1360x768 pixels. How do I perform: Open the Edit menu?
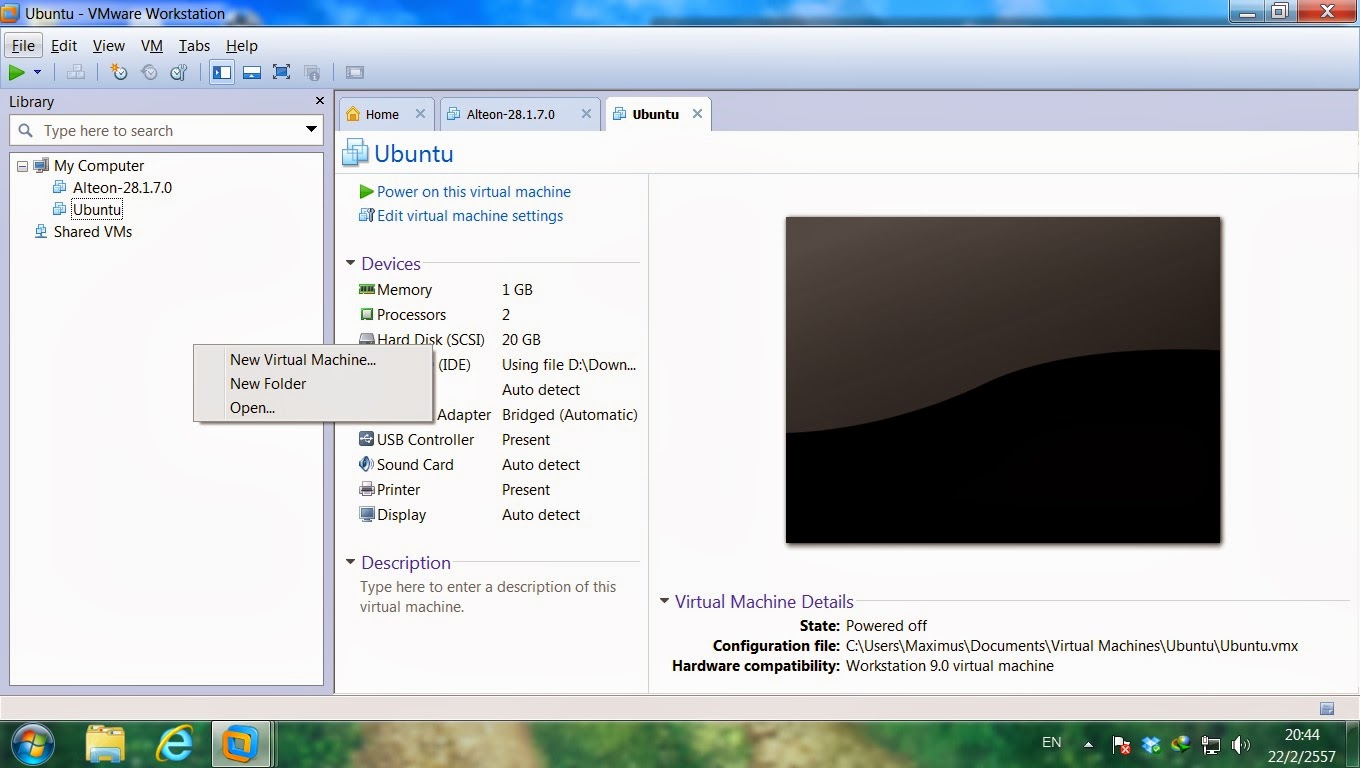coord(64,45)
